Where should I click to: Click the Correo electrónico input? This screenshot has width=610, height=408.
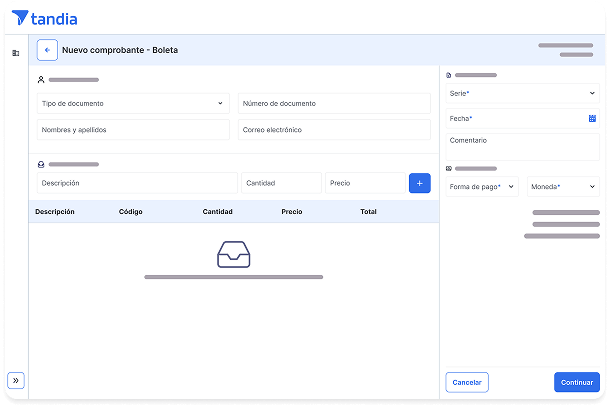tap(334, 130)
